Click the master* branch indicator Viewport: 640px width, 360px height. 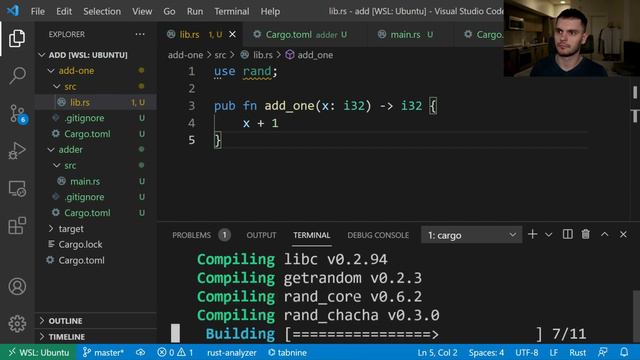click(103, 352)
